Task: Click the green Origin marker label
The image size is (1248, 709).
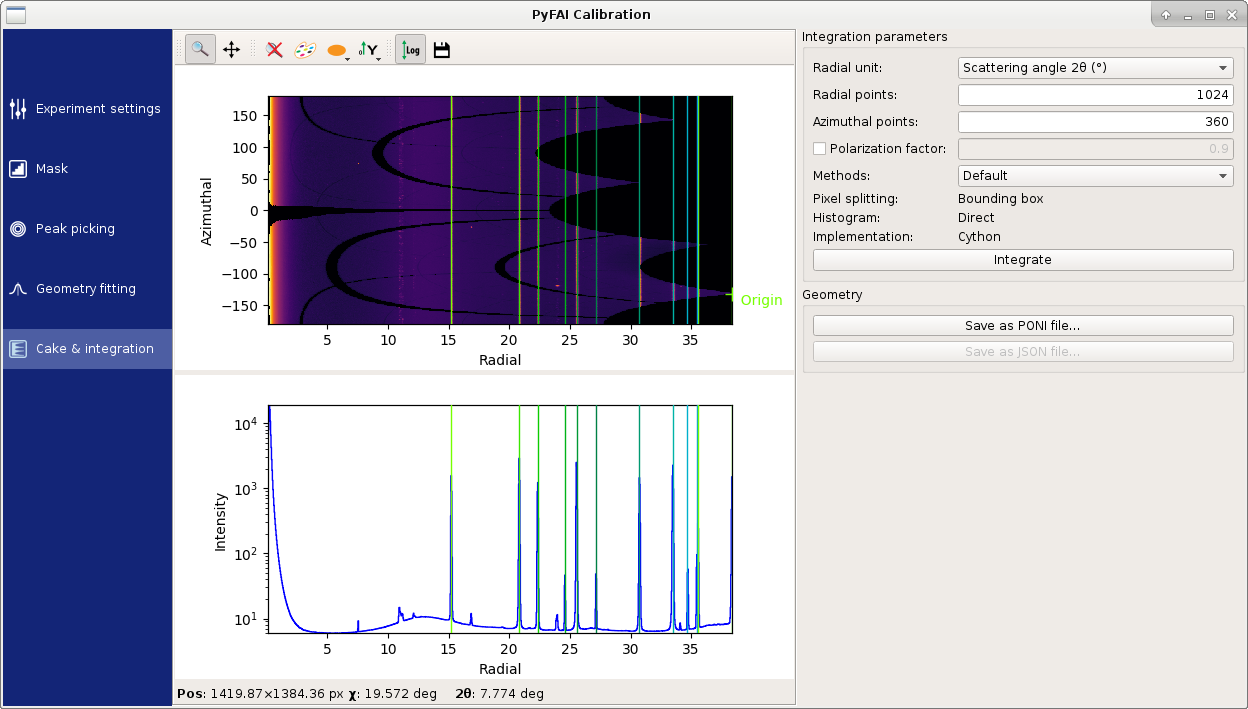Action: point(761,300)
